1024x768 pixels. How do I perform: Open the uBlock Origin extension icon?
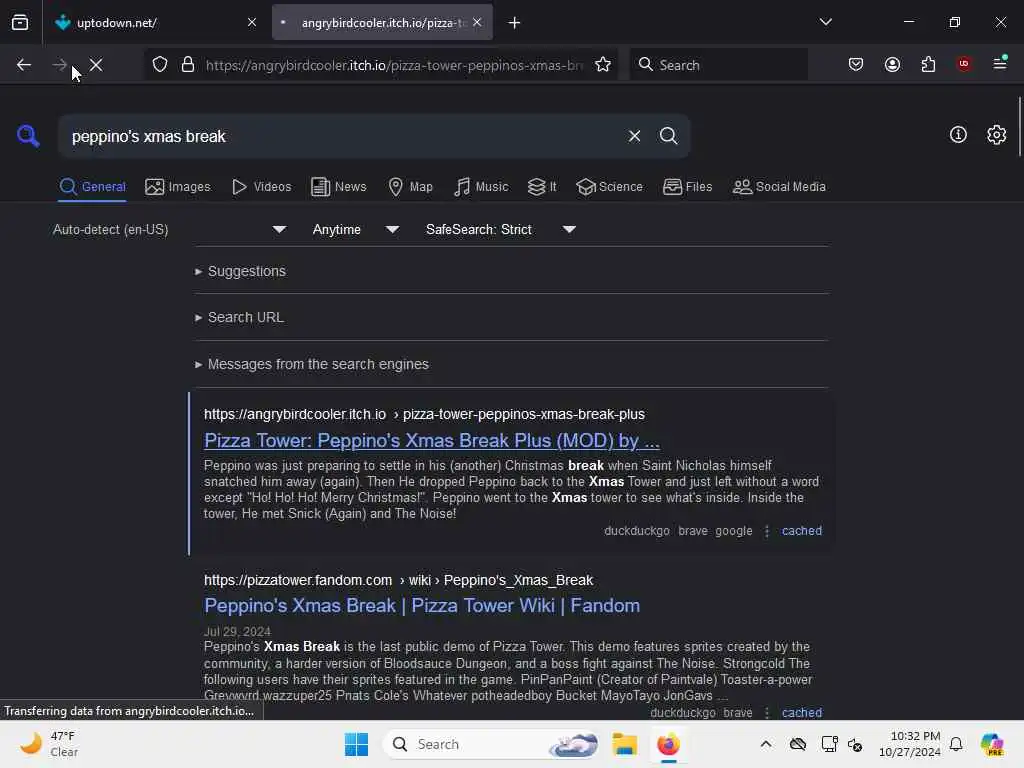coord(964,64)
